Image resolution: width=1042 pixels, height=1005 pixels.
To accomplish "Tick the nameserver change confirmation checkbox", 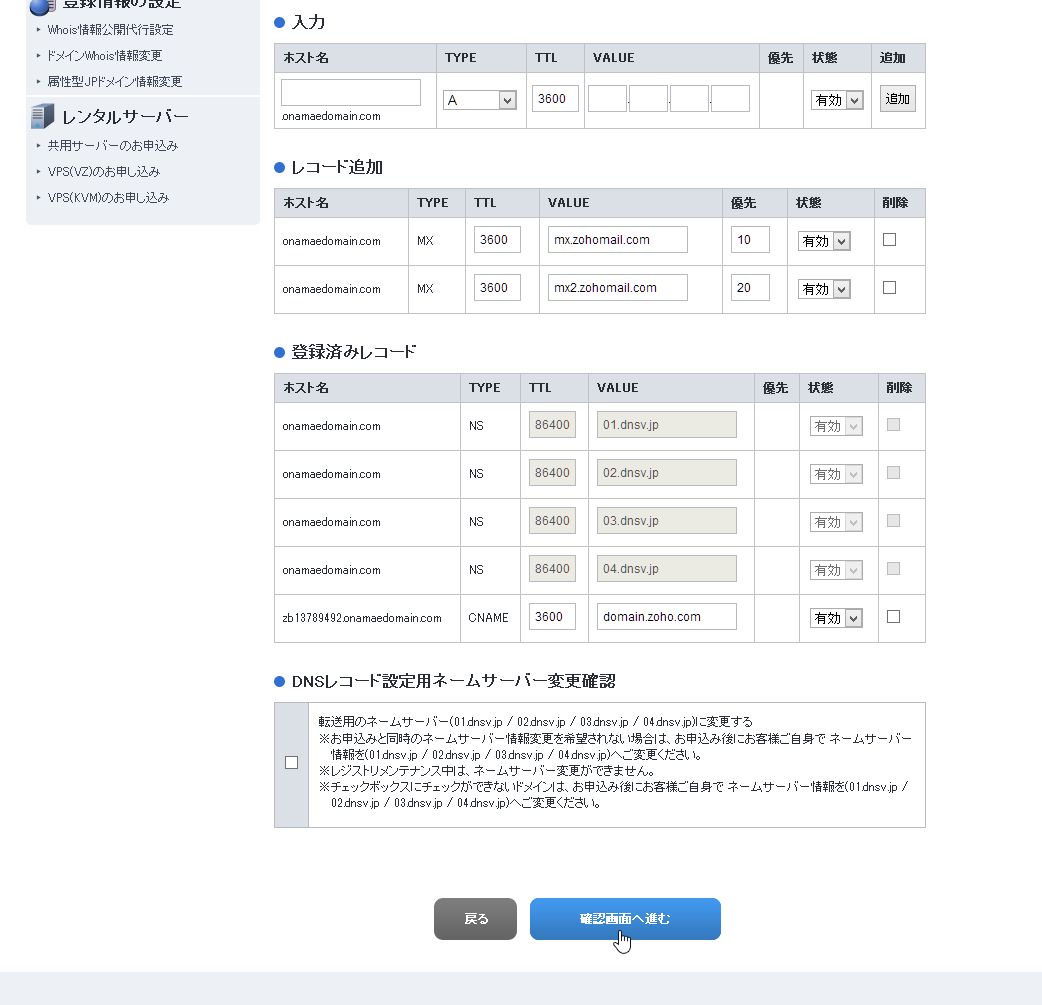I will tap(291, 762).
